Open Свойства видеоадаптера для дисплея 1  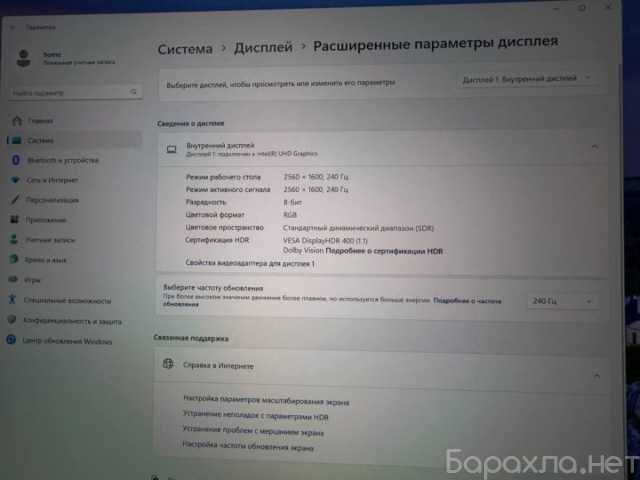click(251, 263)
